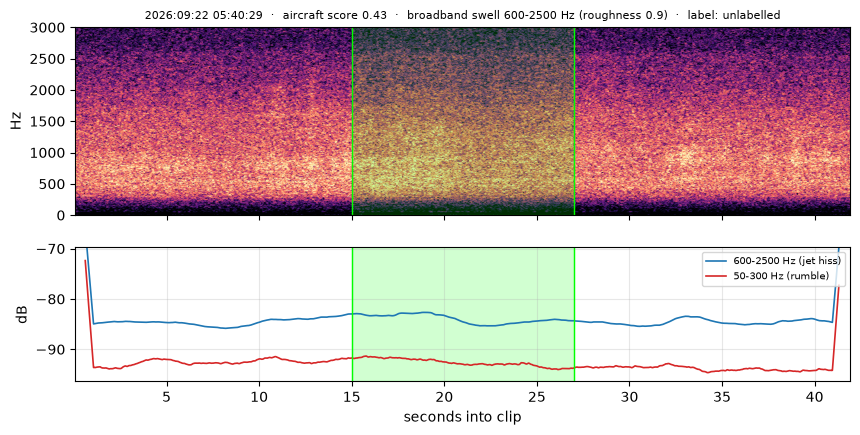
Task: Click the 40 second tick label
Action: click(815, 396)
